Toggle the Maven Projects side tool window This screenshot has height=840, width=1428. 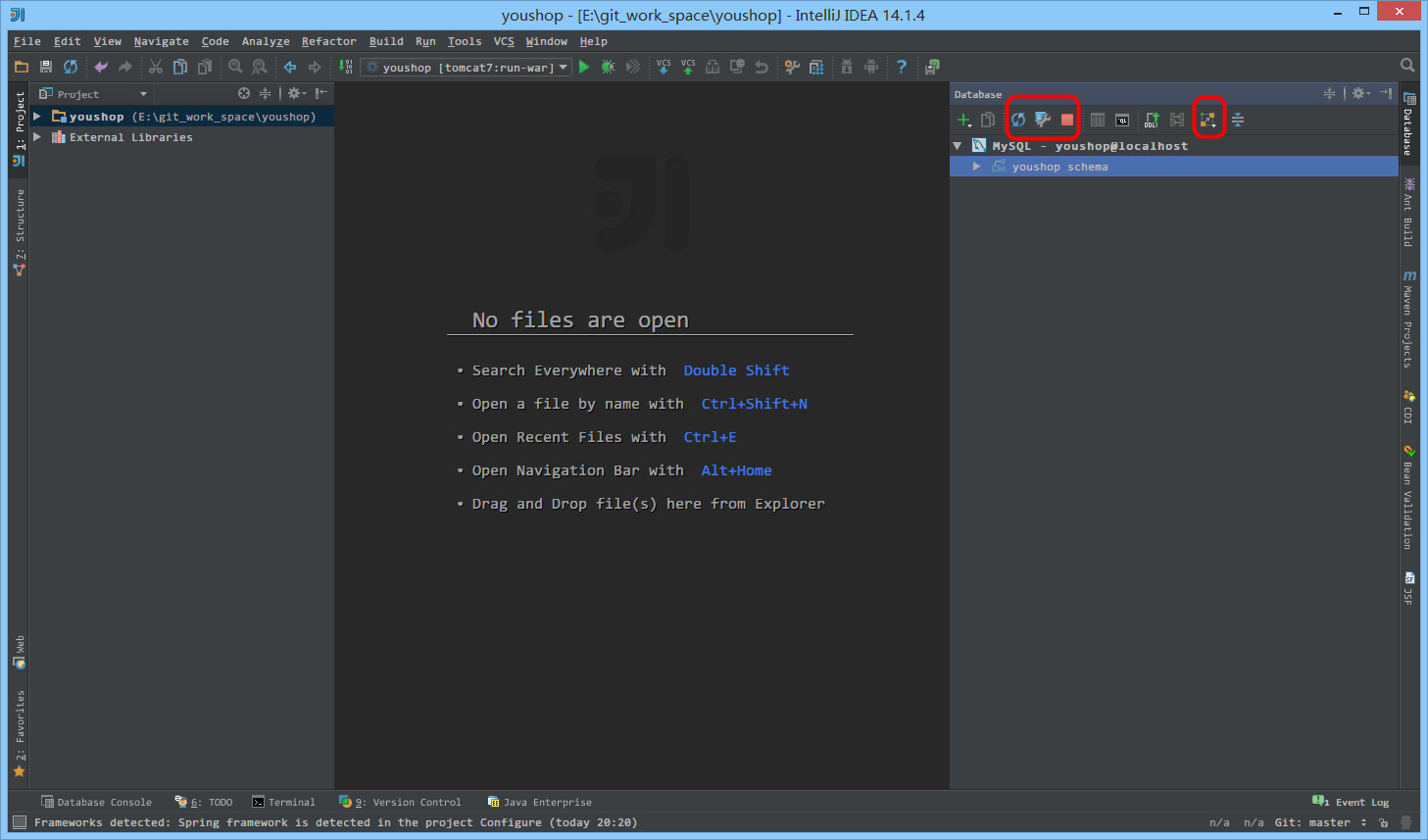[1408, 320]
